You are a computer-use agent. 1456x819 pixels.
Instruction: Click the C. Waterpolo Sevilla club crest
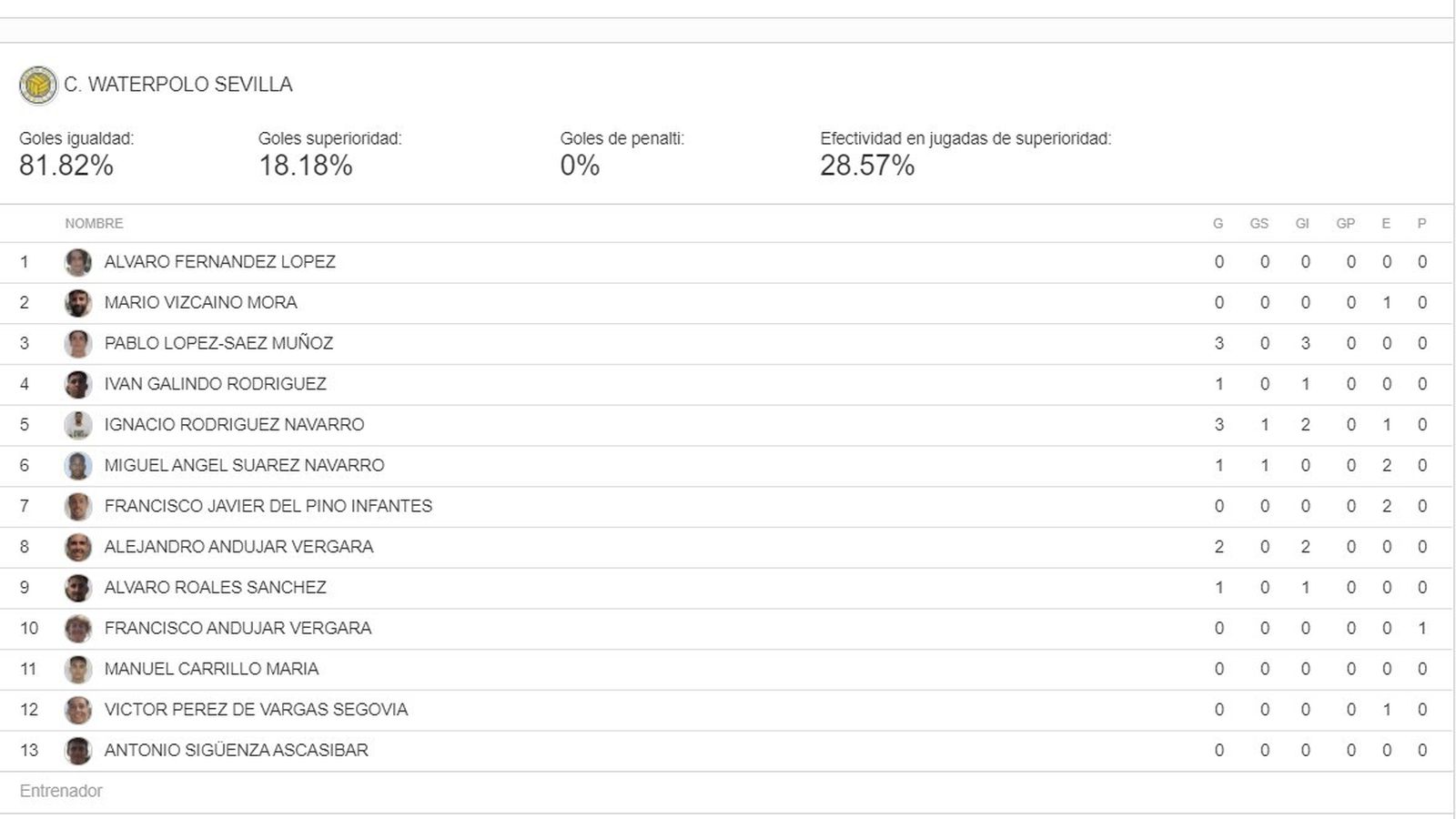coord(38,86)
